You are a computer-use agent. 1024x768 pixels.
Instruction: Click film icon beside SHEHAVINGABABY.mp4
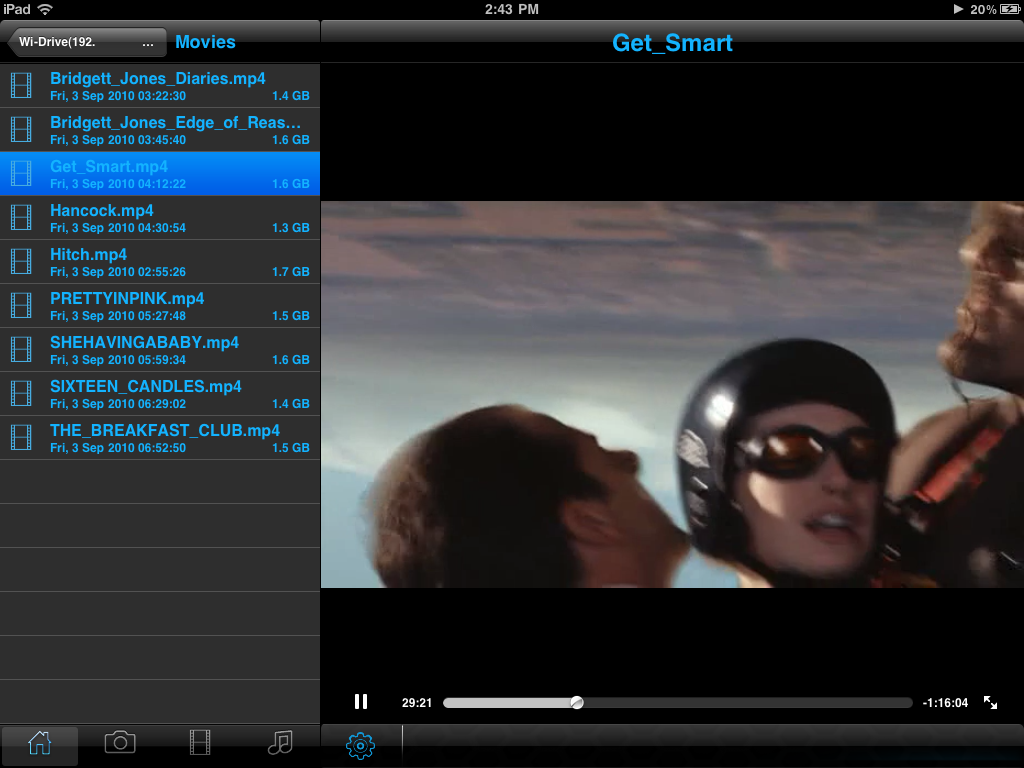[x=21, y=349]
